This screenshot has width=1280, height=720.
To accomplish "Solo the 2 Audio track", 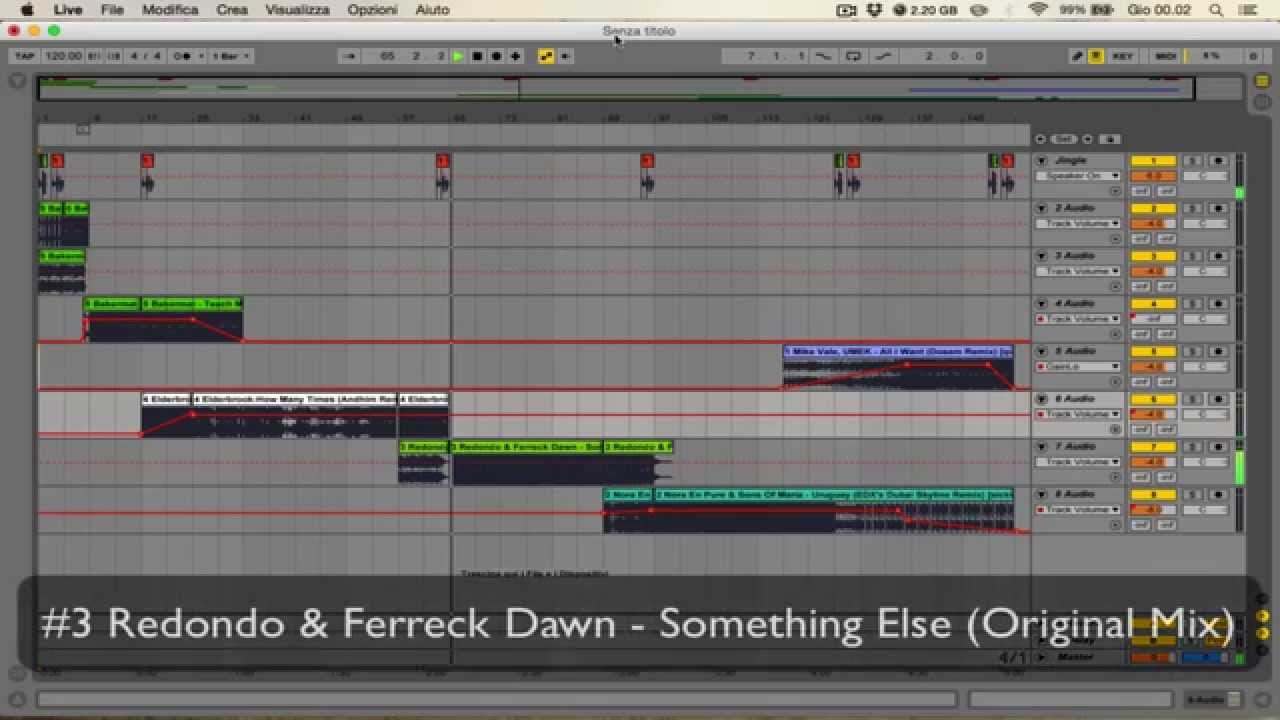I will (1192, 208).
